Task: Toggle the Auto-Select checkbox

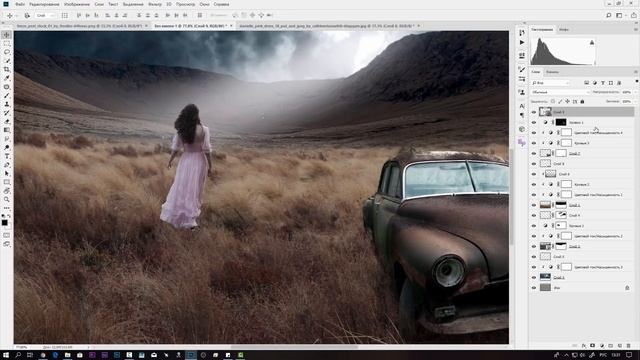Action: click(27, 16)
